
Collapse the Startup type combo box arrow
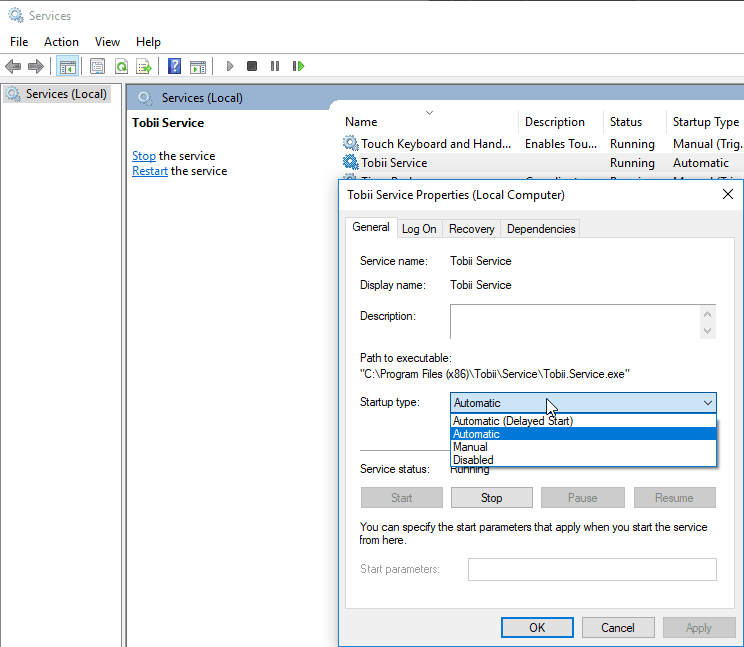click(x=707, y=403)
